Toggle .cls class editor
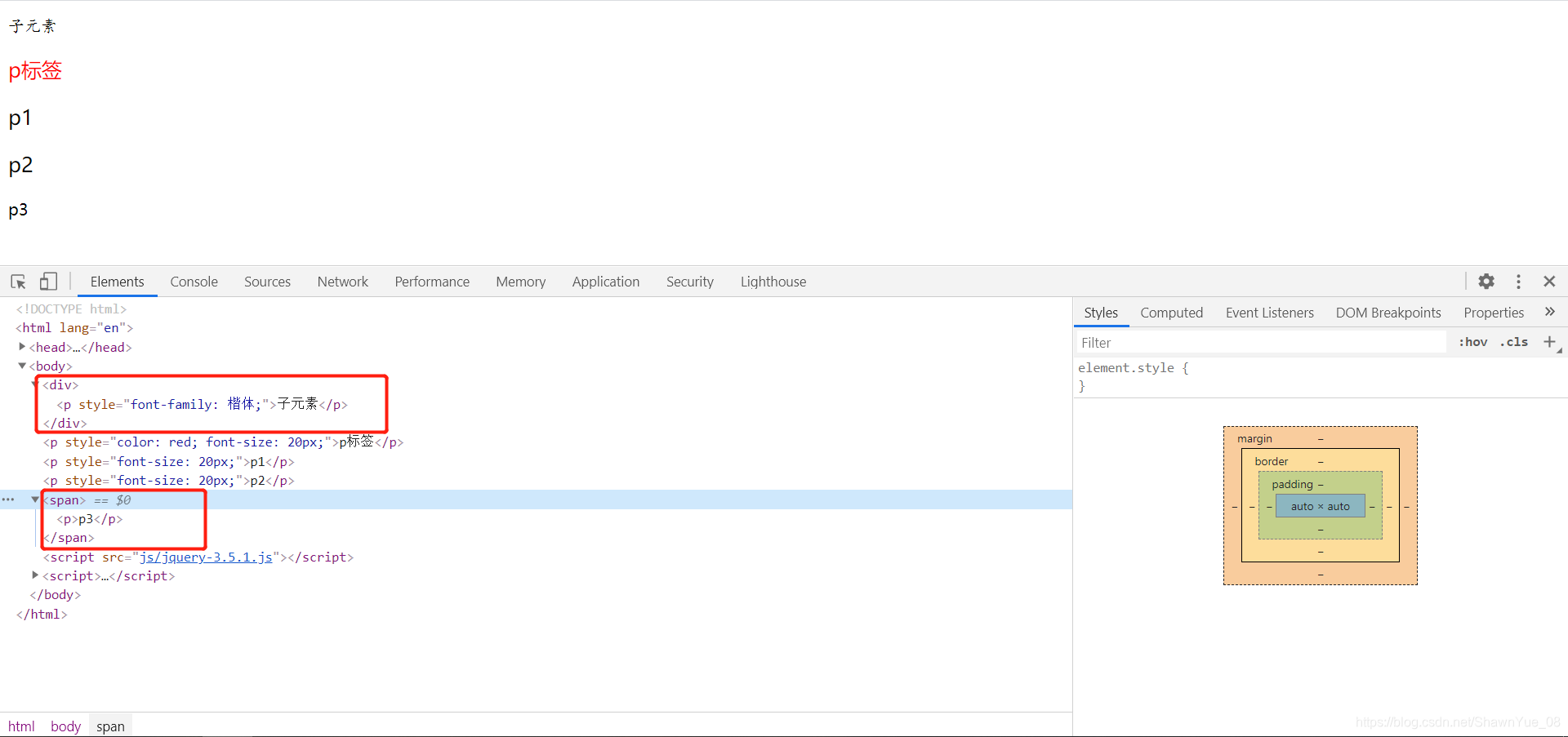This screenshot has height=737, width=1568. click(1513, 342)
